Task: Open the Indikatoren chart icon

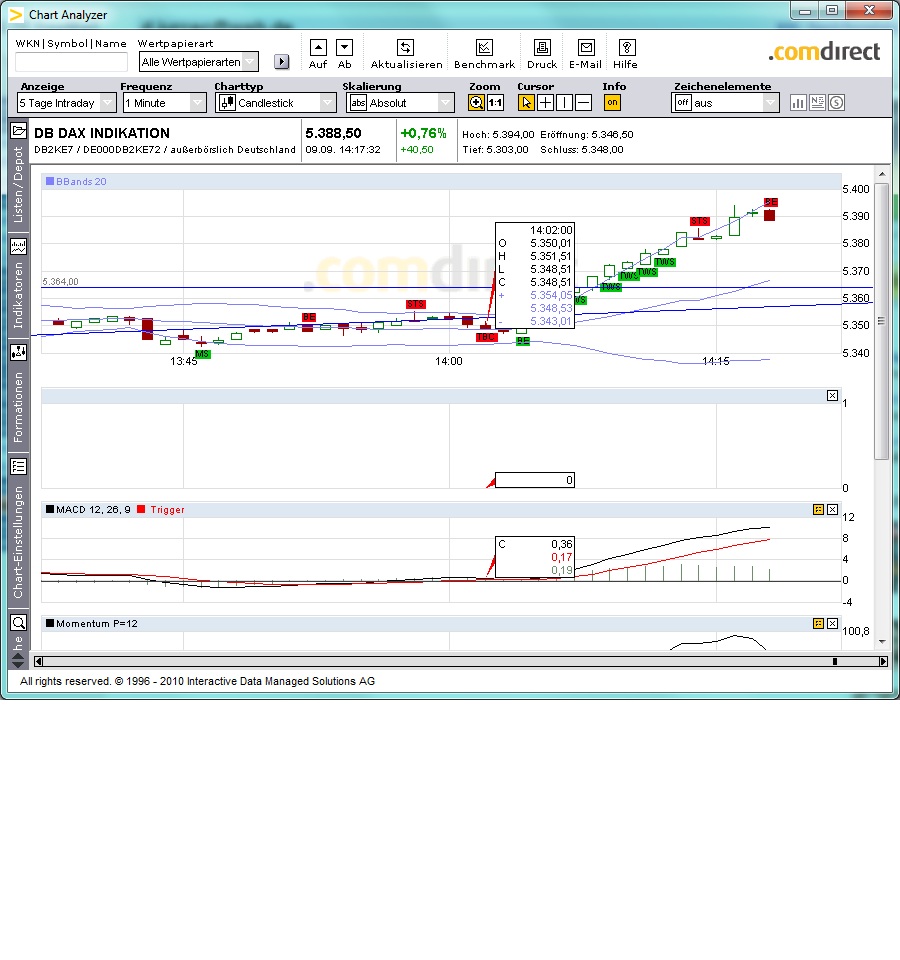Action: click(18, 247)
